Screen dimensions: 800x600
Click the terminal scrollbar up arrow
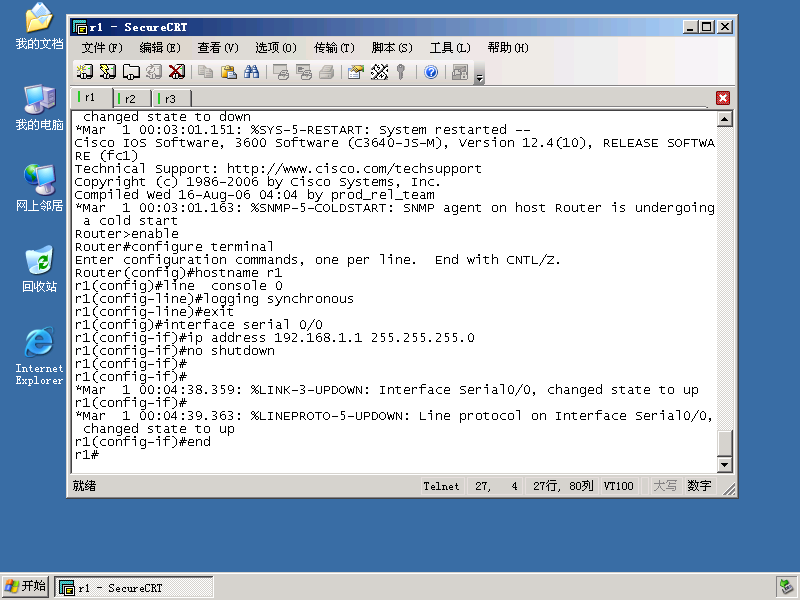click(724, 119)
